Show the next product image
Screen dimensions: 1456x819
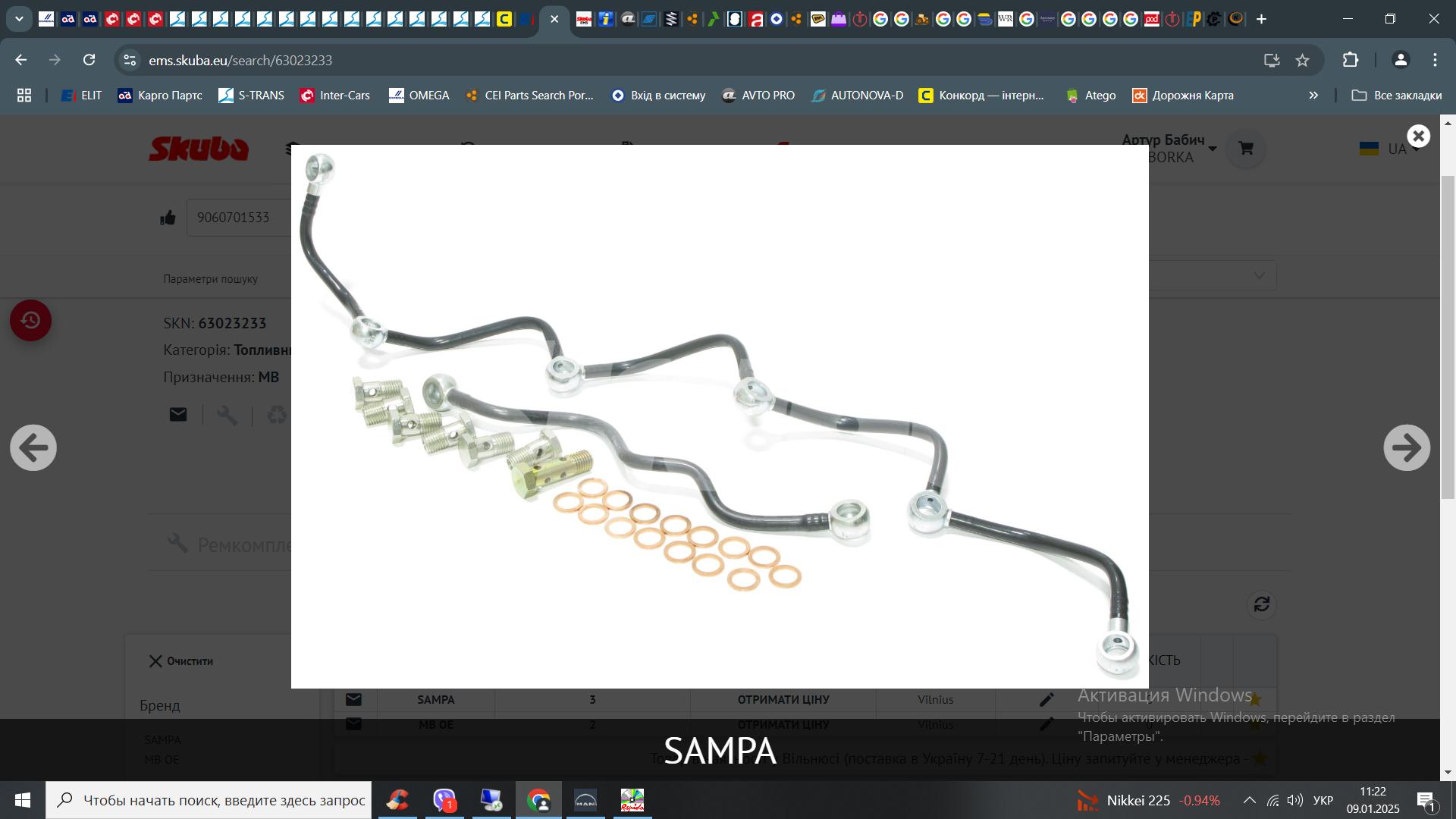click(1407, 447)
